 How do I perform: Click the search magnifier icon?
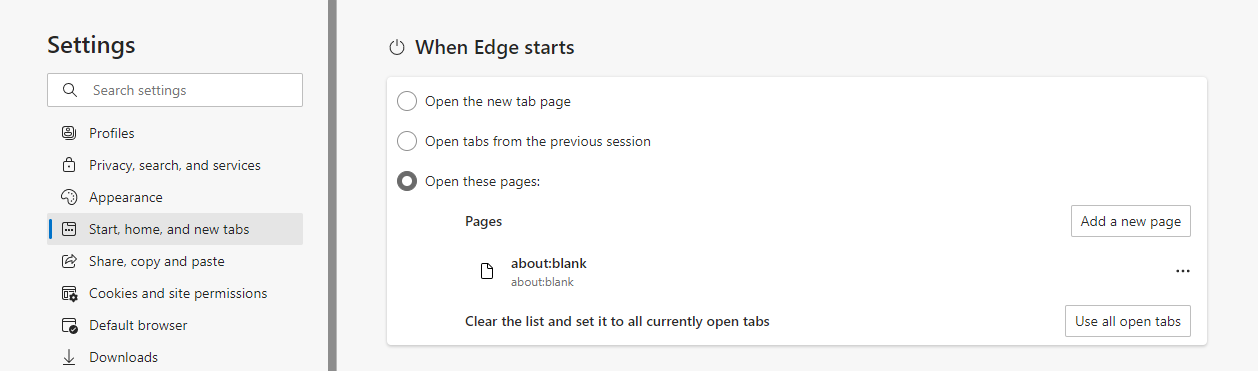69,90
